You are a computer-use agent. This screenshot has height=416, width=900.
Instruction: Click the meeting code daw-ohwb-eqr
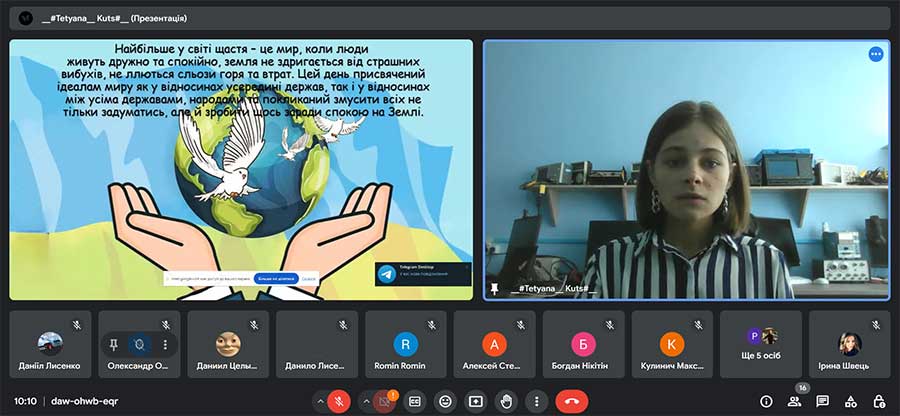pyautogui.click(x=84, y=401)
